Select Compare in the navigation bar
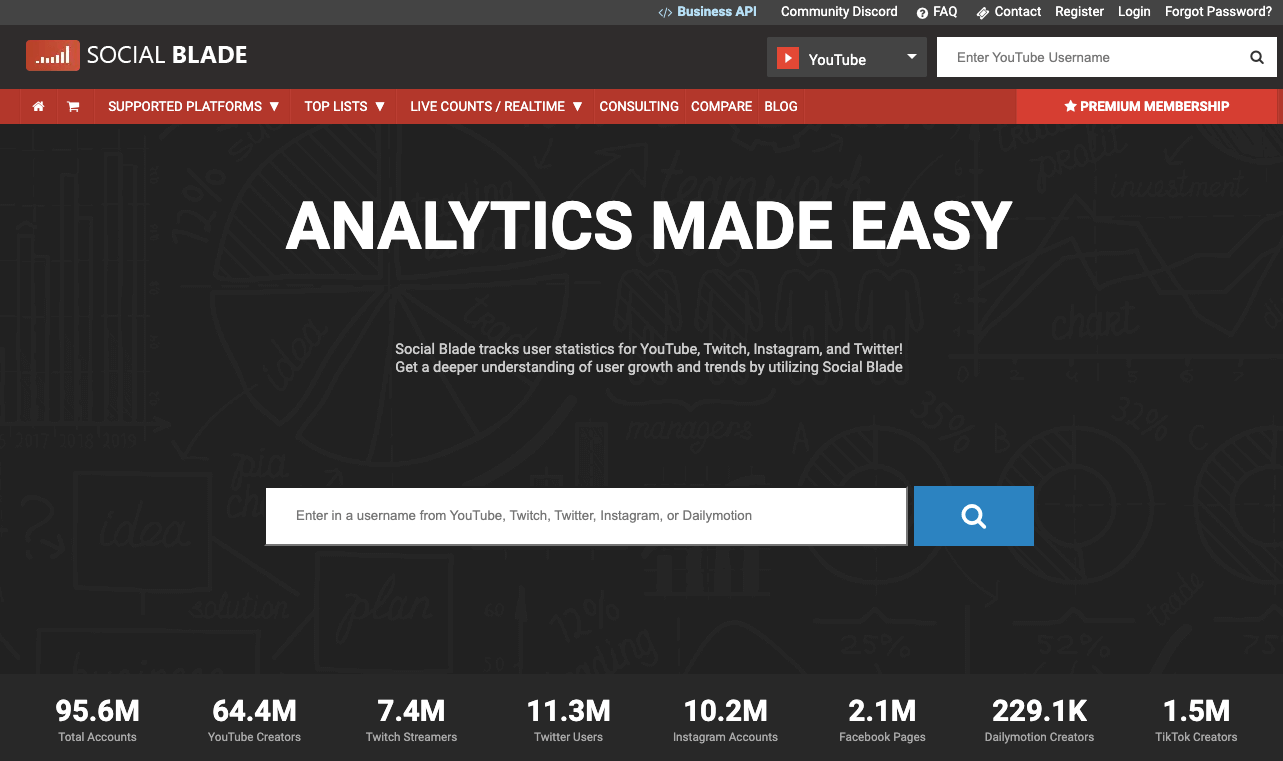This screenshot has width=1283, height=761. click(721, 106)
